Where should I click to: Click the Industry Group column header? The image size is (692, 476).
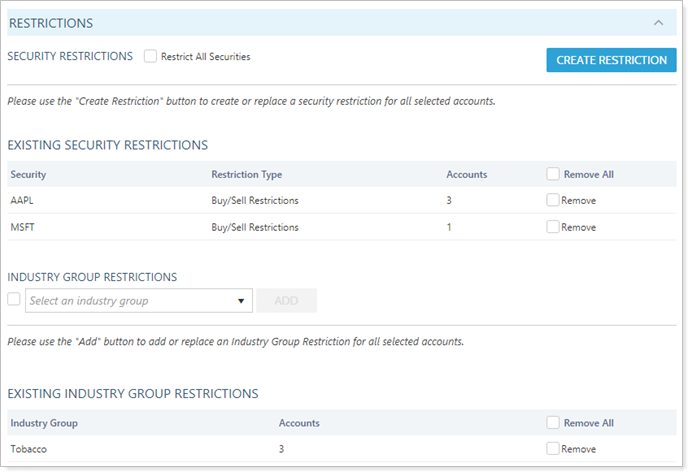tap(44, 423)
